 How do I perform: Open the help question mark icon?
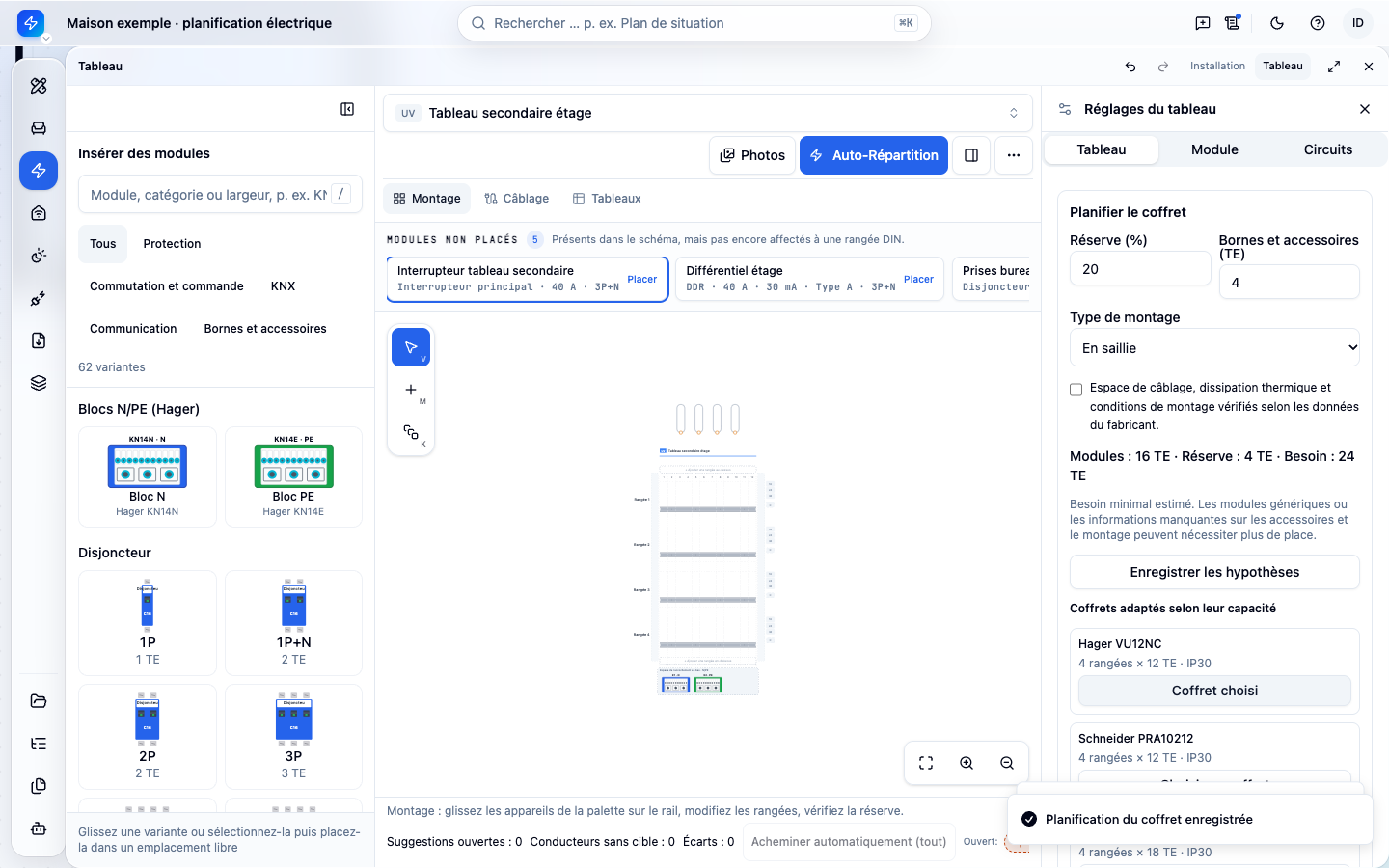coord(1318,23)
